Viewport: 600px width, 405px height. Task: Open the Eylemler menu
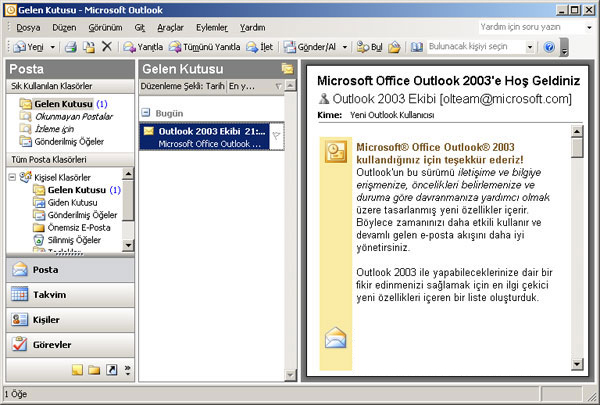pyautogui.click(x=212, y=28)
